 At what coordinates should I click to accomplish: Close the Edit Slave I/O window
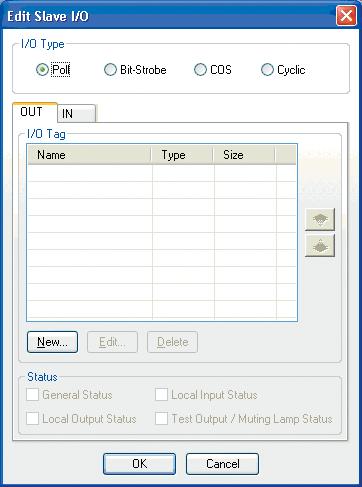click(346, 16)
